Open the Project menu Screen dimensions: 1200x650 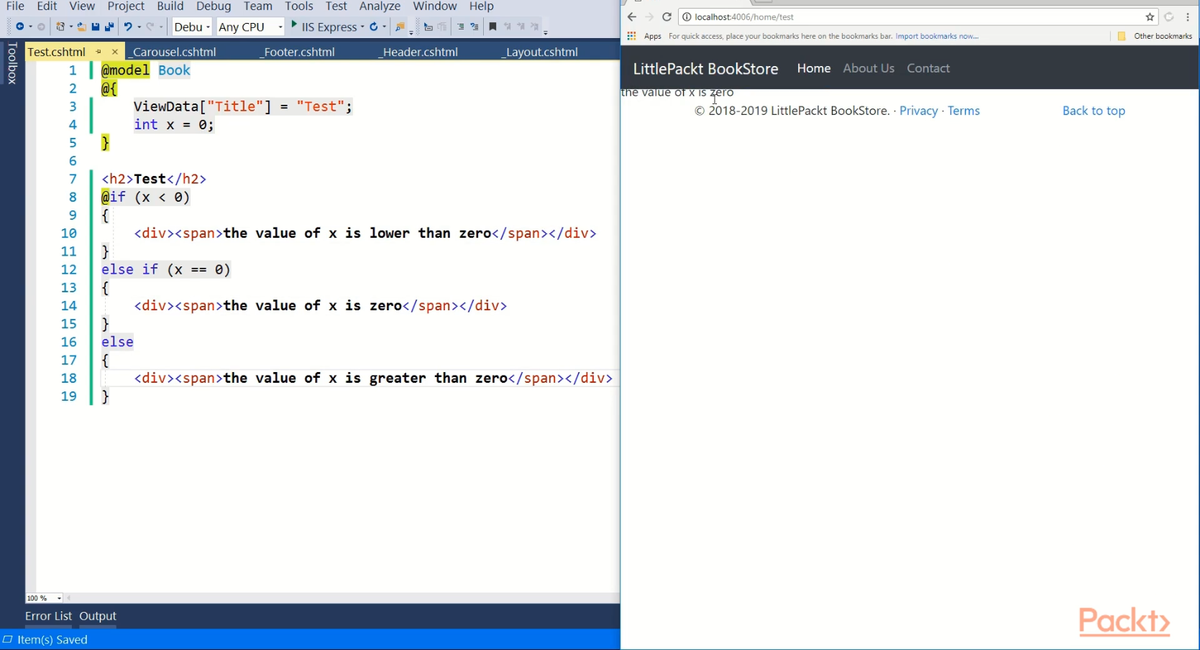[x=126, y=6]
